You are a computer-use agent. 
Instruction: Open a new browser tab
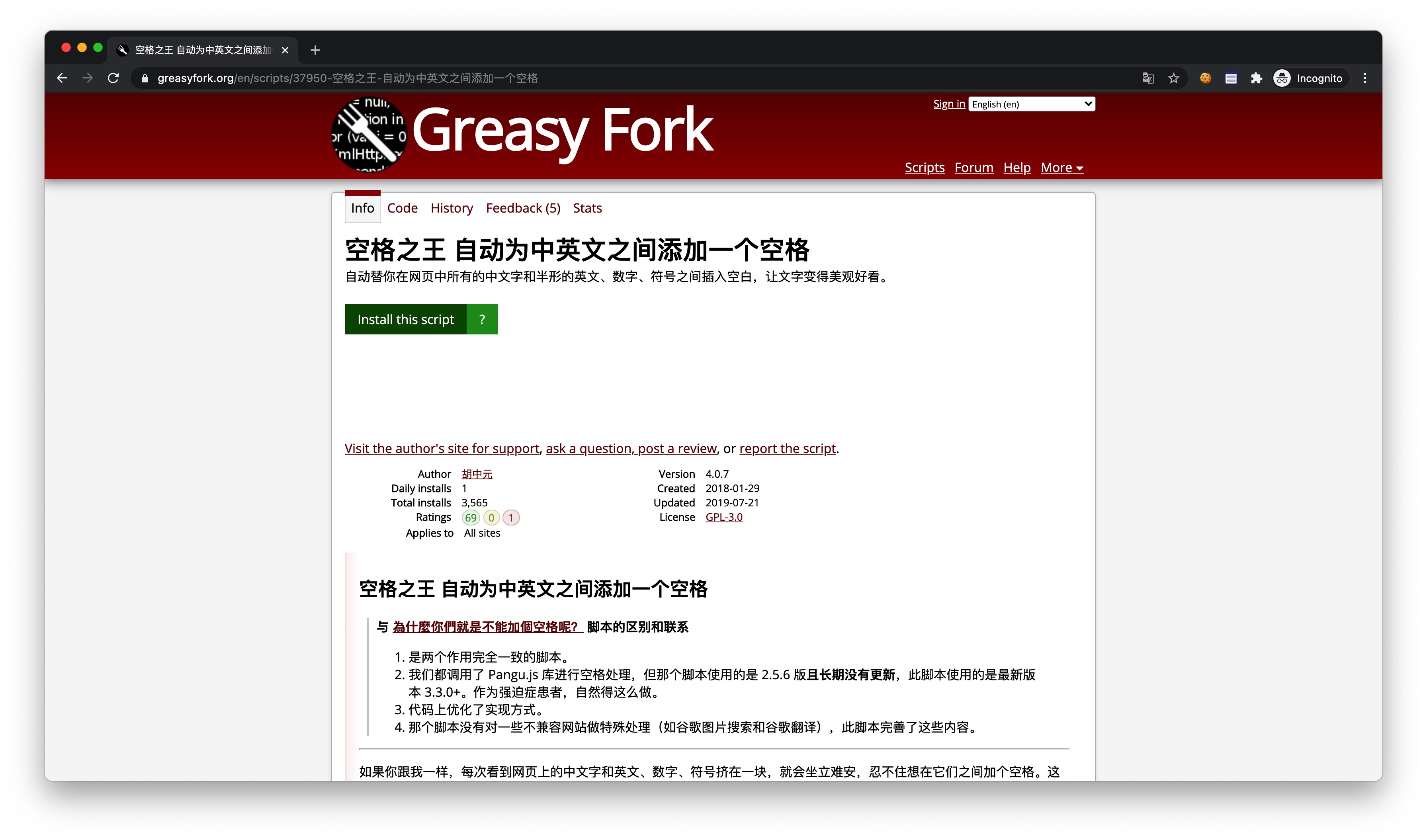pos(315,51)
